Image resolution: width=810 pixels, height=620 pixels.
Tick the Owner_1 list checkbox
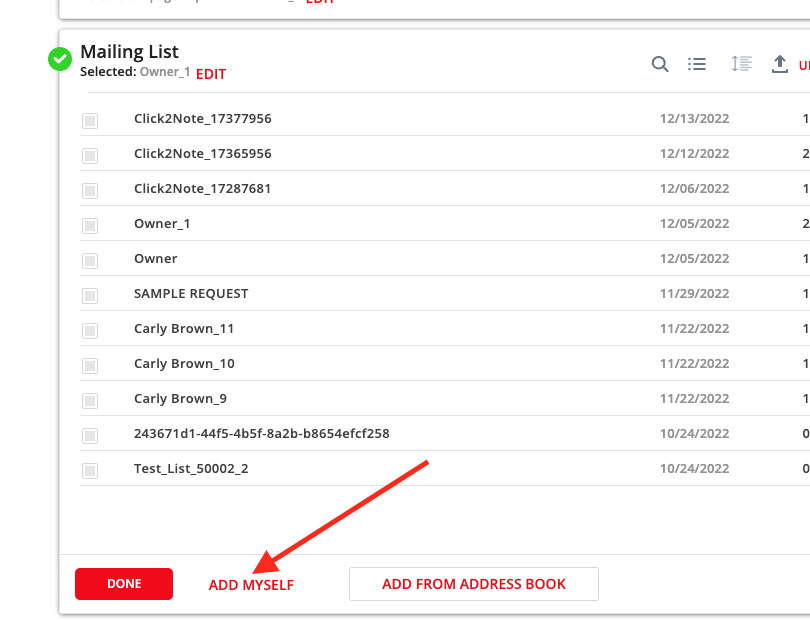(90, 226)
